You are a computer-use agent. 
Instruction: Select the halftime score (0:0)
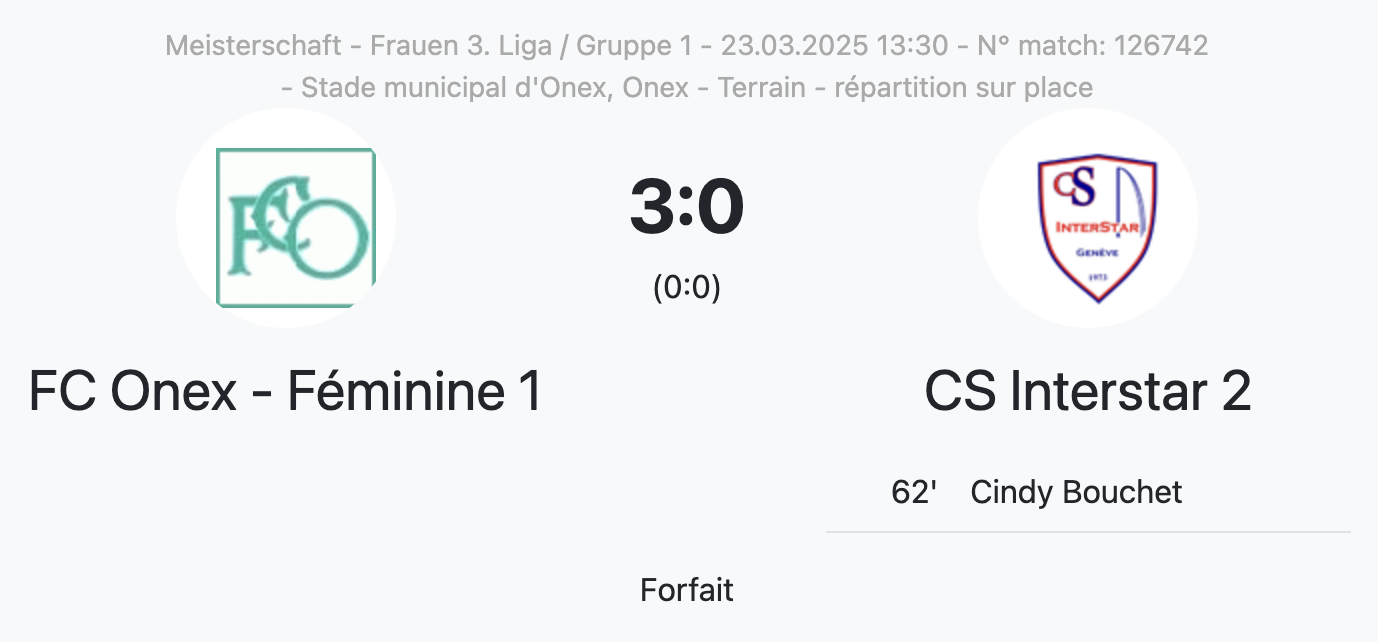(687, 288)
